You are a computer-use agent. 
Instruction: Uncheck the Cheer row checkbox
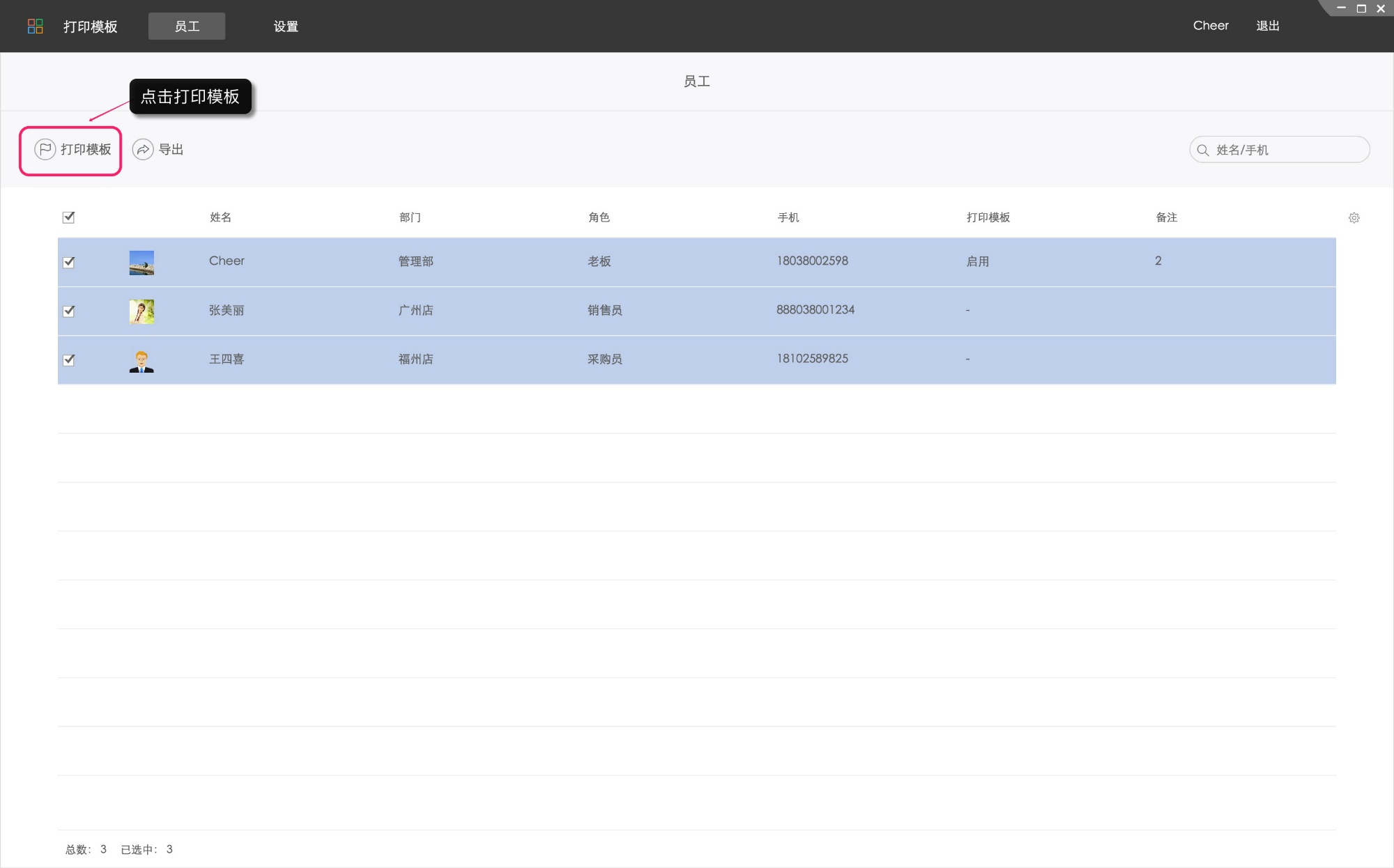(68, 263)
